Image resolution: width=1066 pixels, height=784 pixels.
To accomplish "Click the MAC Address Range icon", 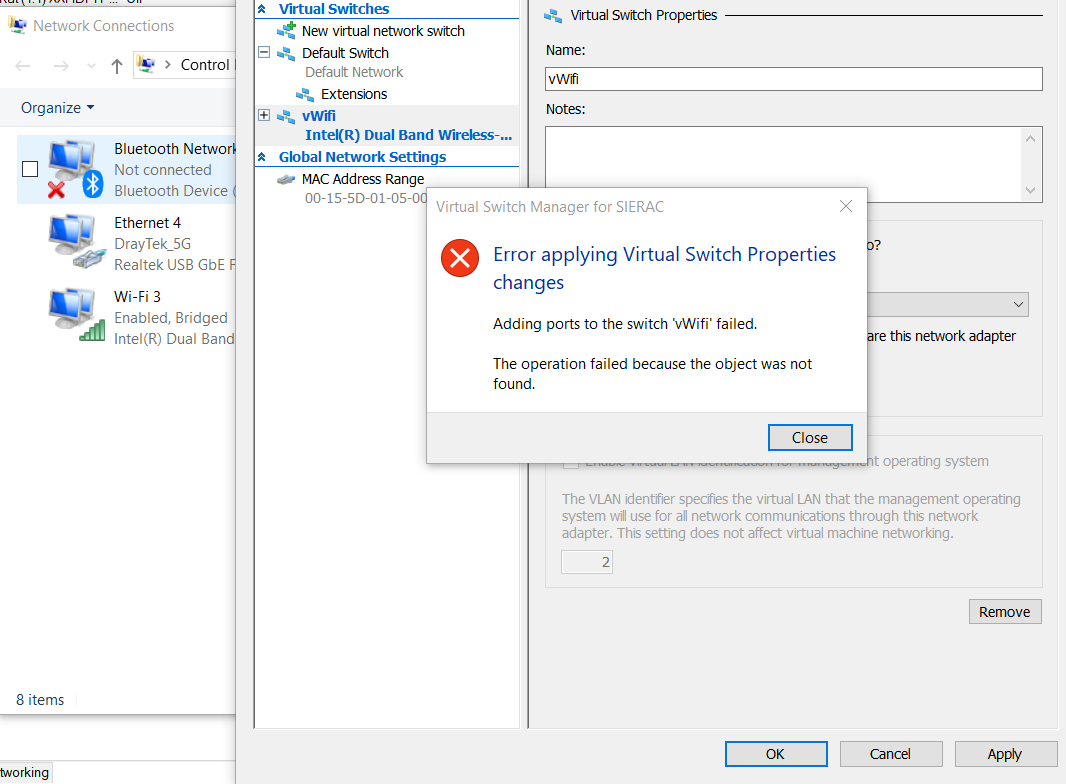I will point(286,180).
